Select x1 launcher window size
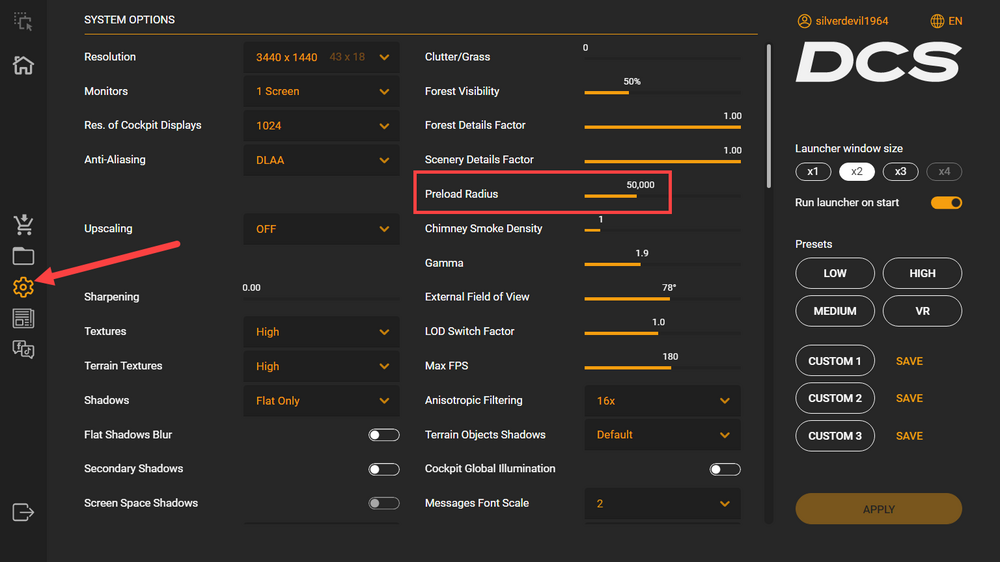The height and width of the screenshot is (562, 1000). click(813, 171)
